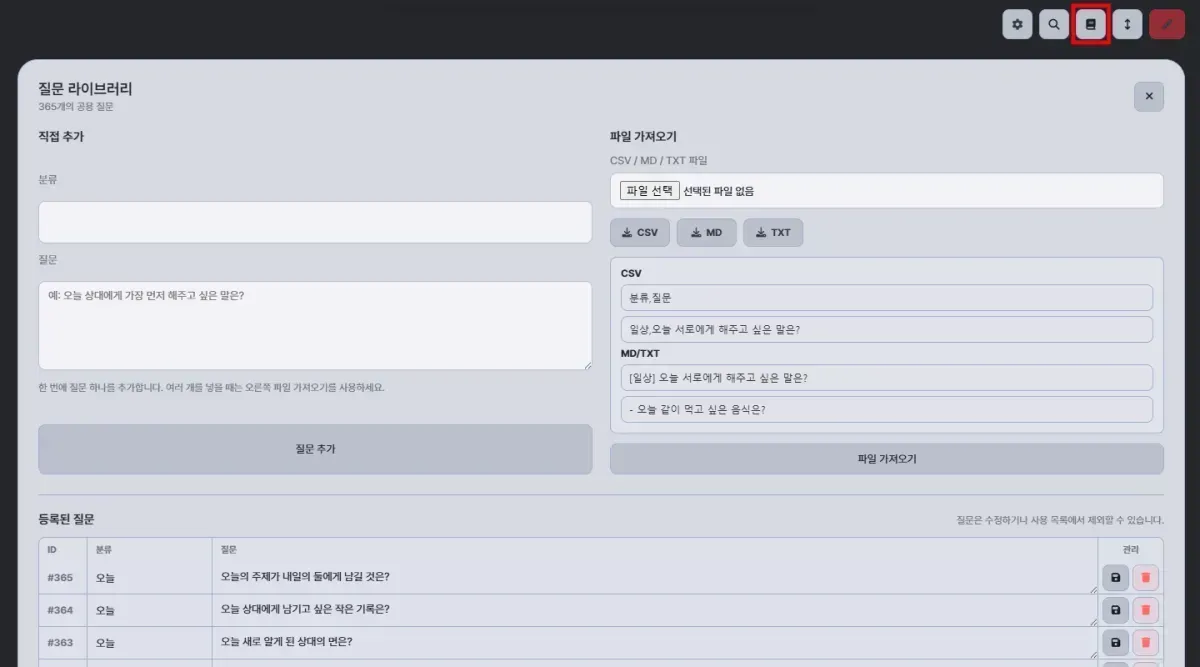Click the 오늘 category cell in row #364
The width and height of the screenshot is (1200, 667).
point(149,610)
